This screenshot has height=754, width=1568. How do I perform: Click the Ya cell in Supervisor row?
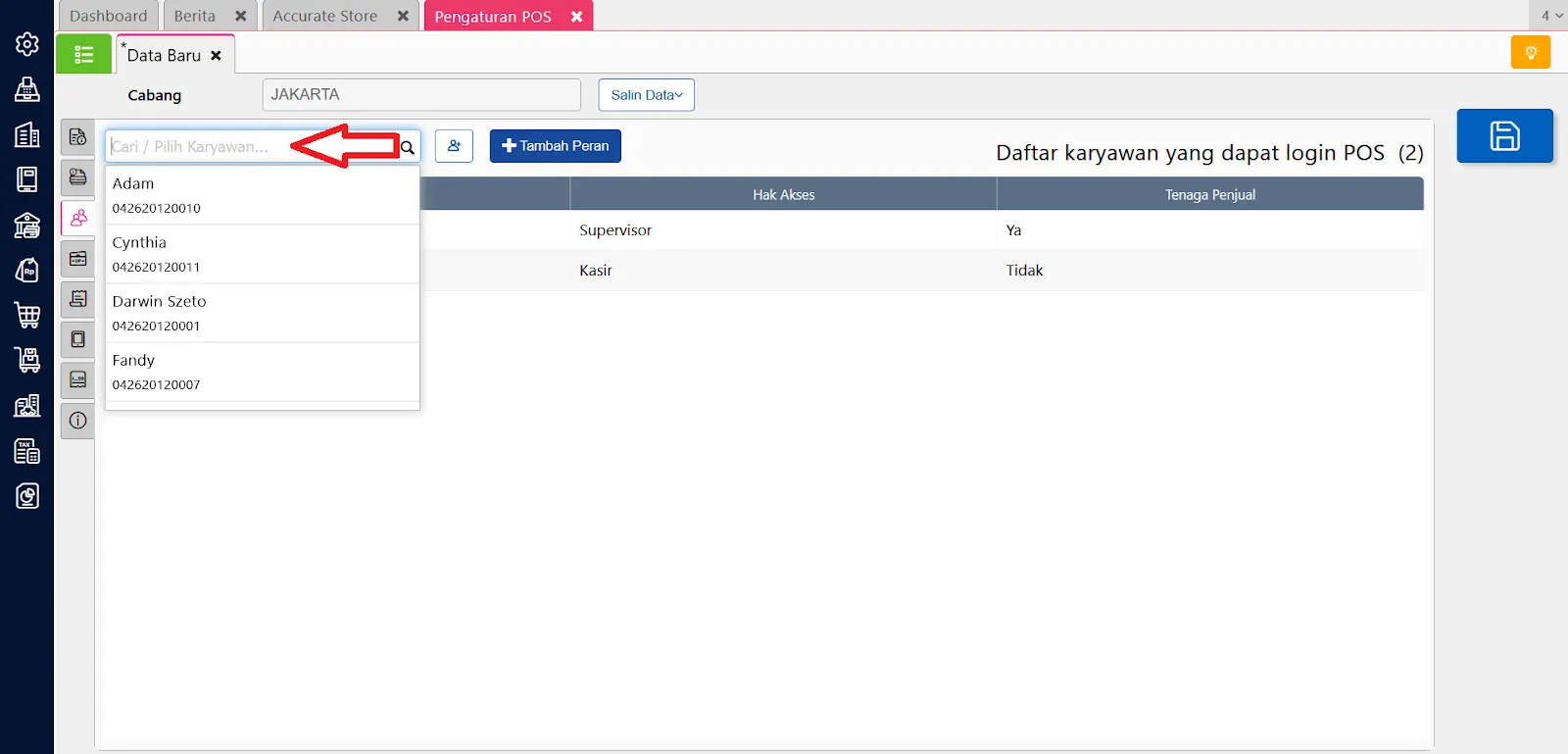coord(1210,230)
